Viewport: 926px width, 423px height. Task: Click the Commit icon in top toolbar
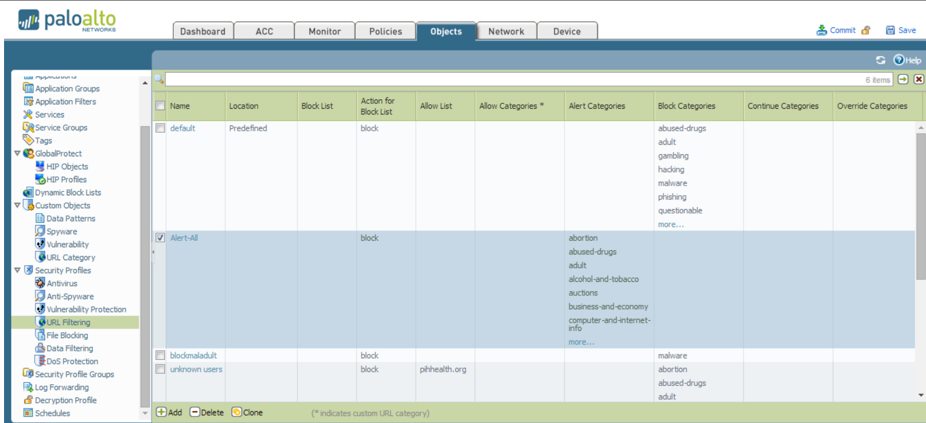822,30
